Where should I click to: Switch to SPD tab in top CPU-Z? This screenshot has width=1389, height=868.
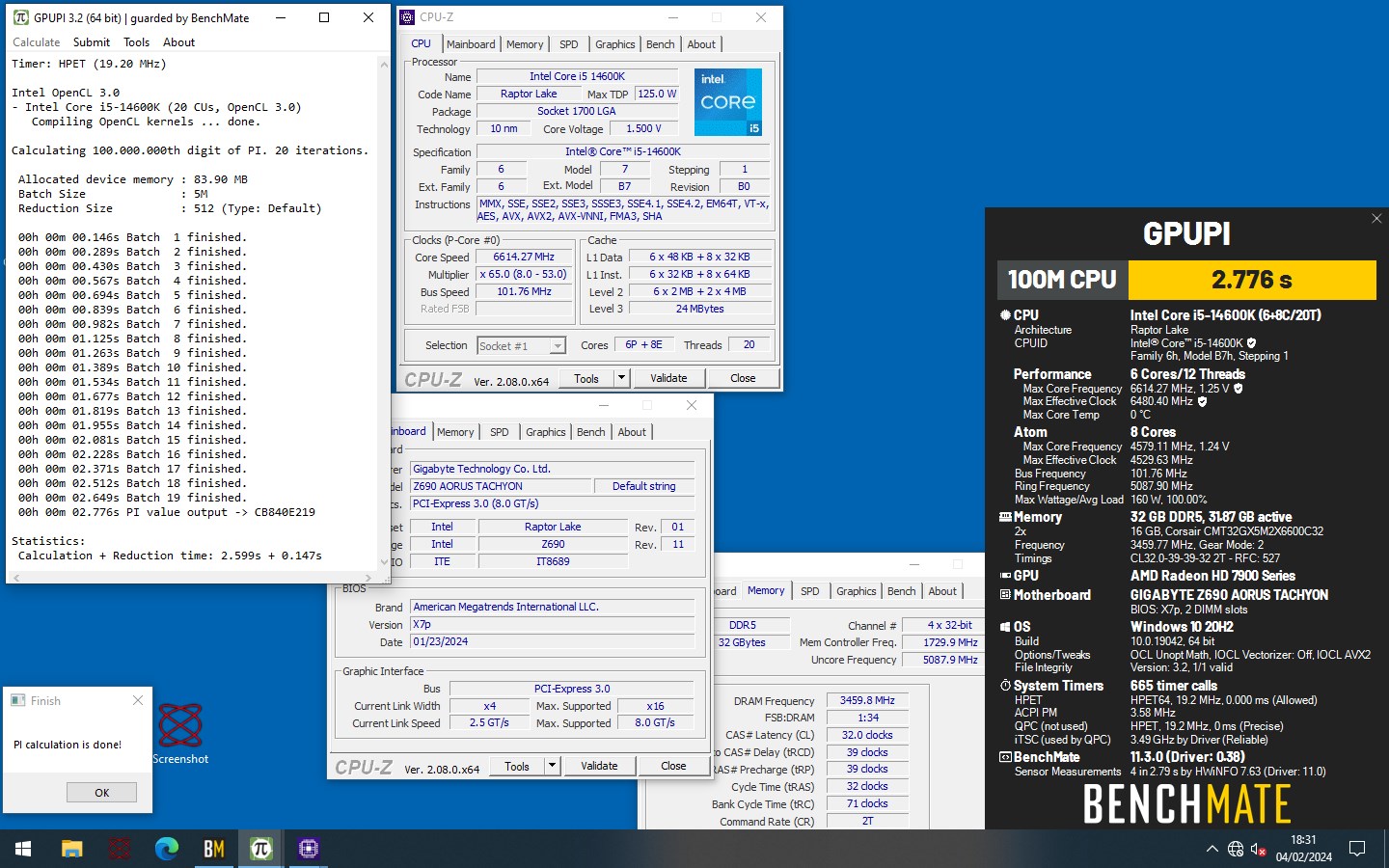tap(569, 44)
